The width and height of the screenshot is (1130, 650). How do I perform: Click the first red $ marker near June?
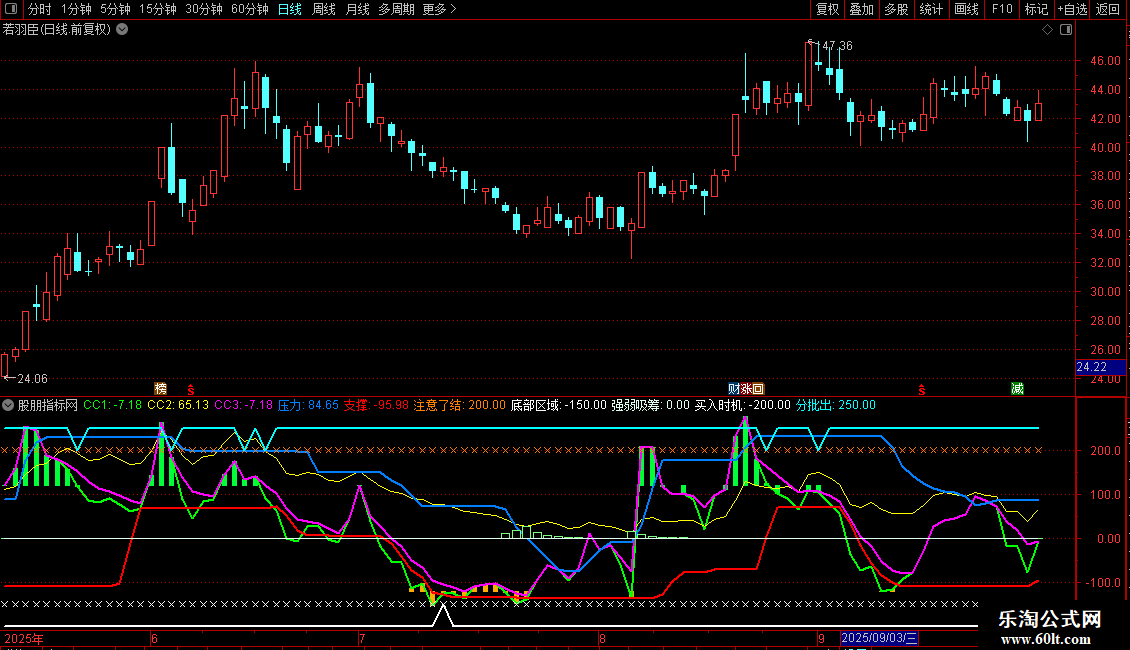coord(191,390)
